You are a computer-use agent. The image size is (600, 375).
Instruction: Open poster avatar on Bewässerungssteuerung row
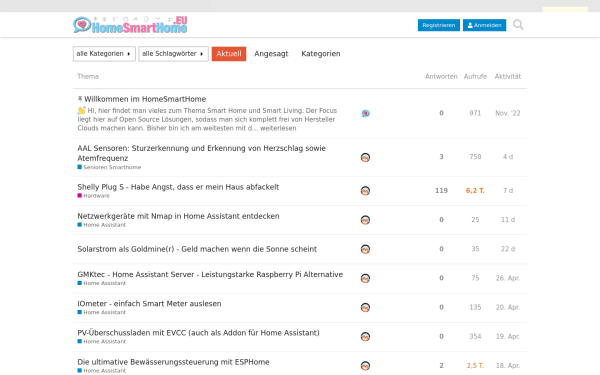pyautogui.click(x=365, y=365)
